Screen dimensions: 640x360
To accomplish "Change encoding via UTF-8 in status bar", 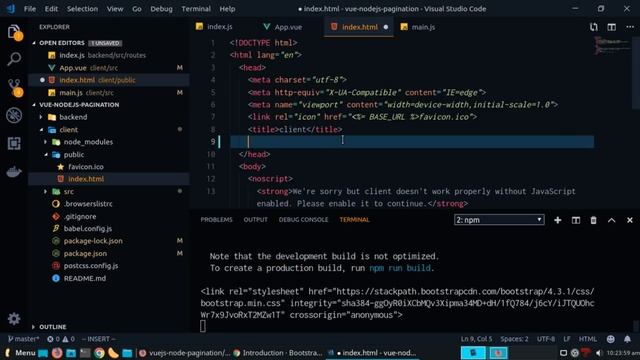I will 546,339.
